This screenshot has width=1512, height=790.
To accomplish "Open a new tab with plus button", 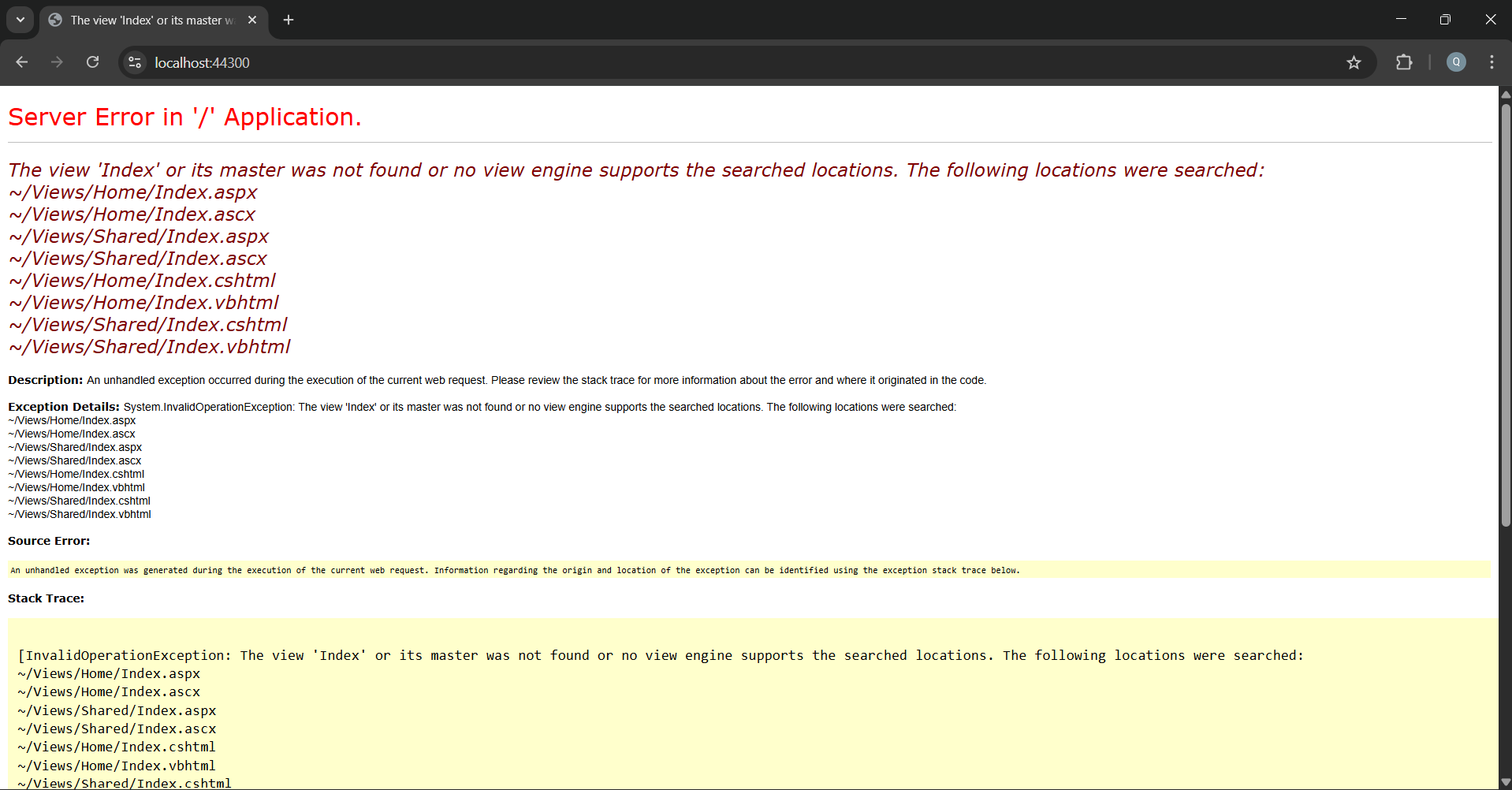I will point(289,20).
